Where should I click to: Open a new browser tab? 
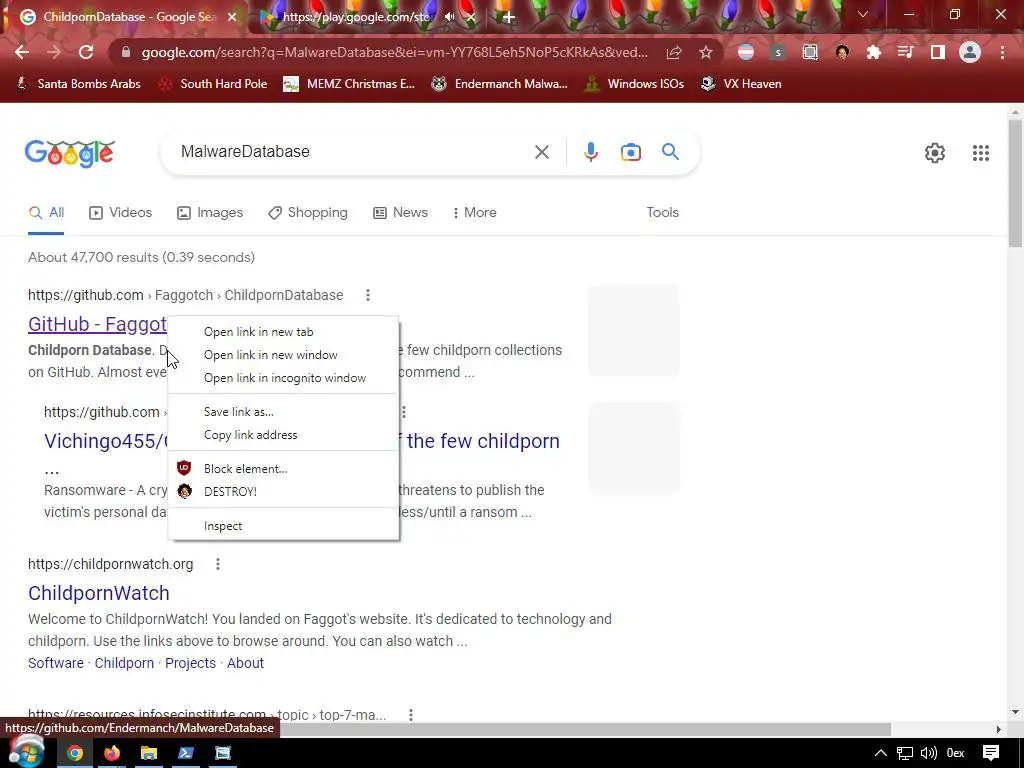pos(509,17)
